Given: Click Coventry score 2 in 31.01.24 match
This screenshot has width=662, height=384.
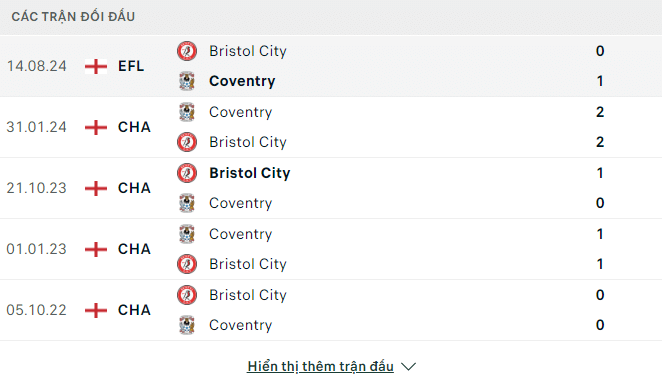Looking at the screenshot, I should point(600,112).
